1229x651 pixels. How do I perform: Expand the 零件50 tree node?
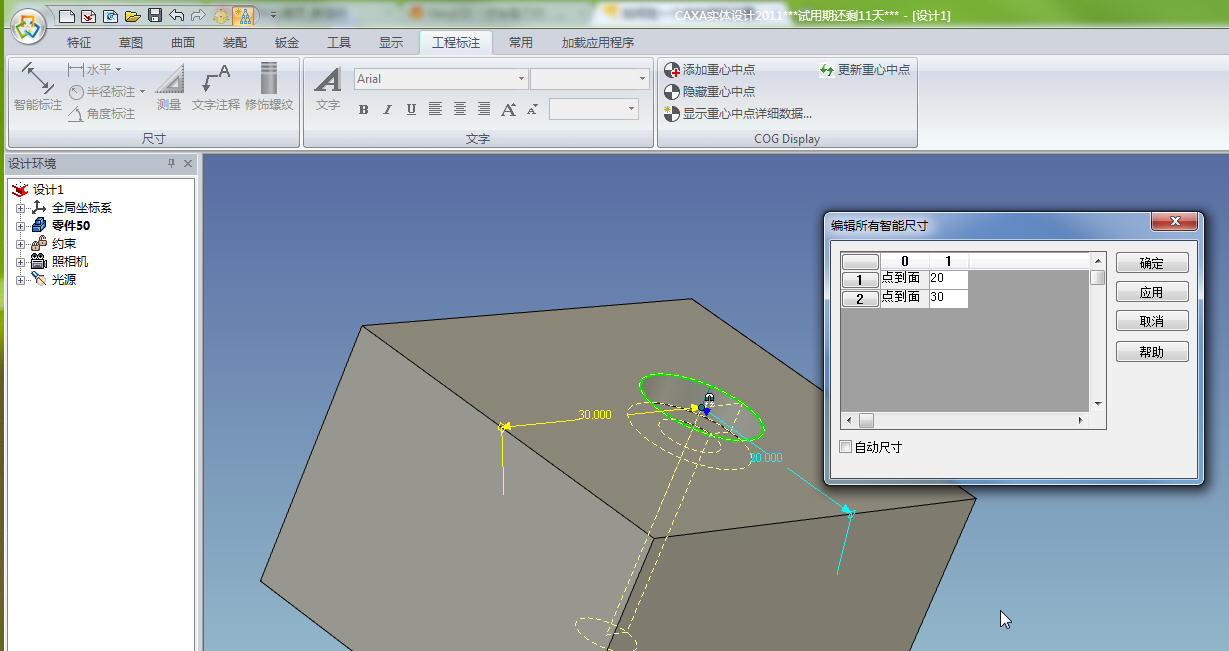(x=21, y=226)
